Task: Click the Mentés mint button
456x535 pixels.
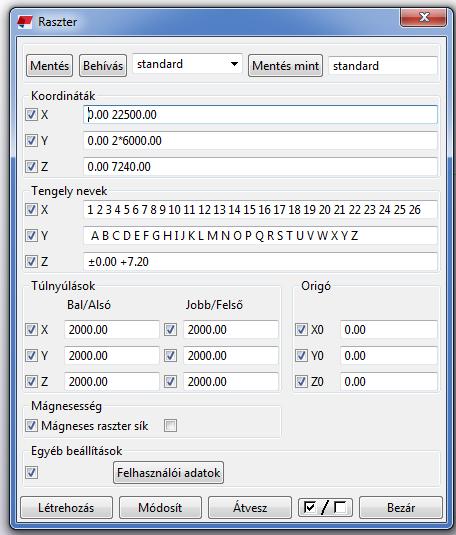Action: tap(285, 66)
